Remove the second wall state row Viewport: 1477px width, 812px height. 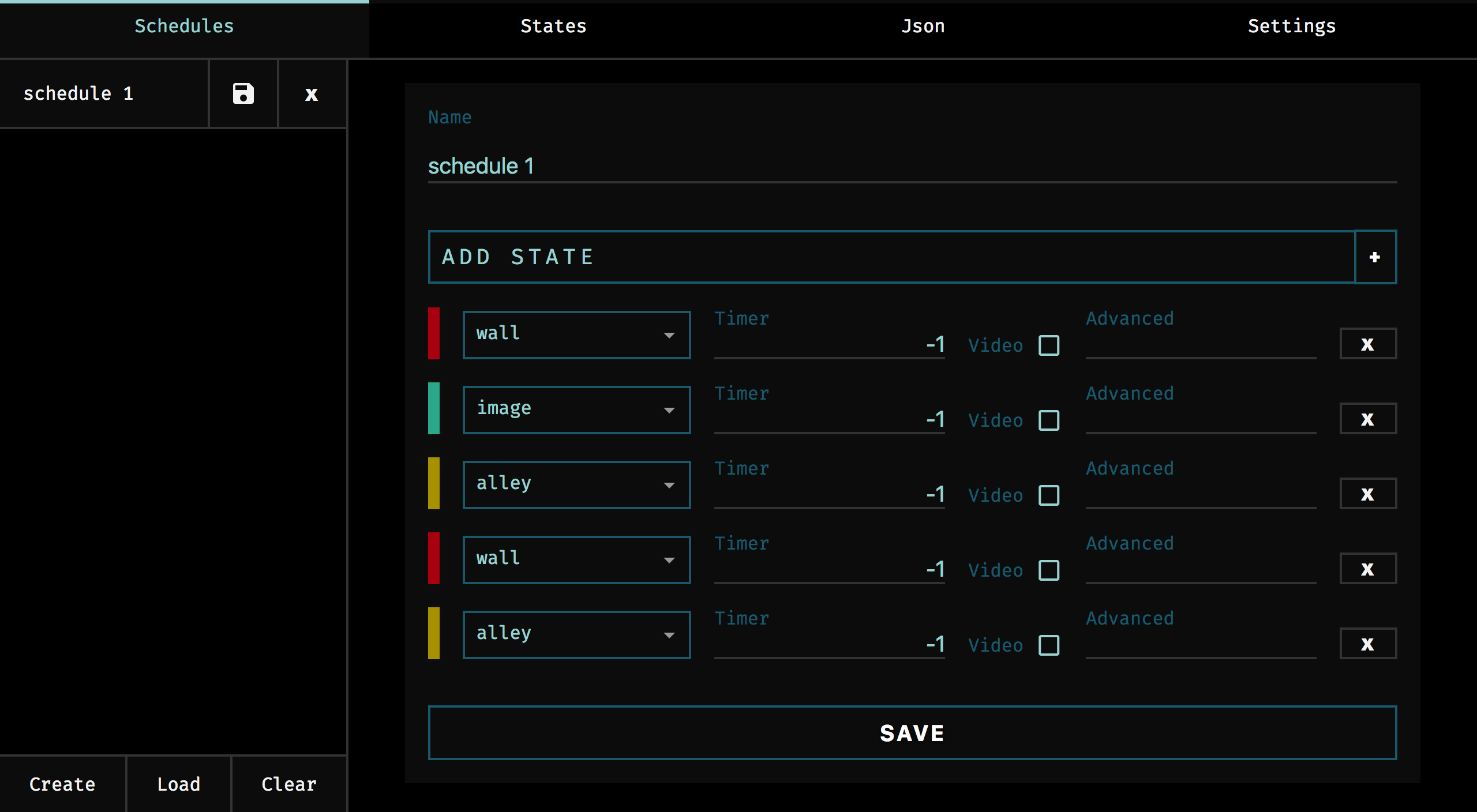pos(1368,569)
